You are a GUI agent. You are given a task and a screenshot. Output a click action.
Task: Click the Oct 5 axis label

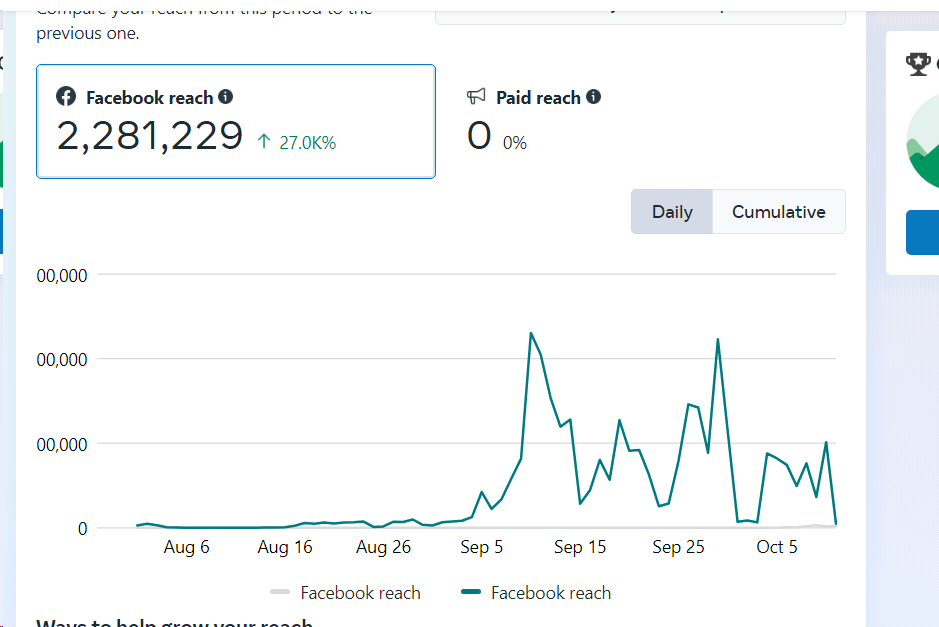tap(777, 547)
